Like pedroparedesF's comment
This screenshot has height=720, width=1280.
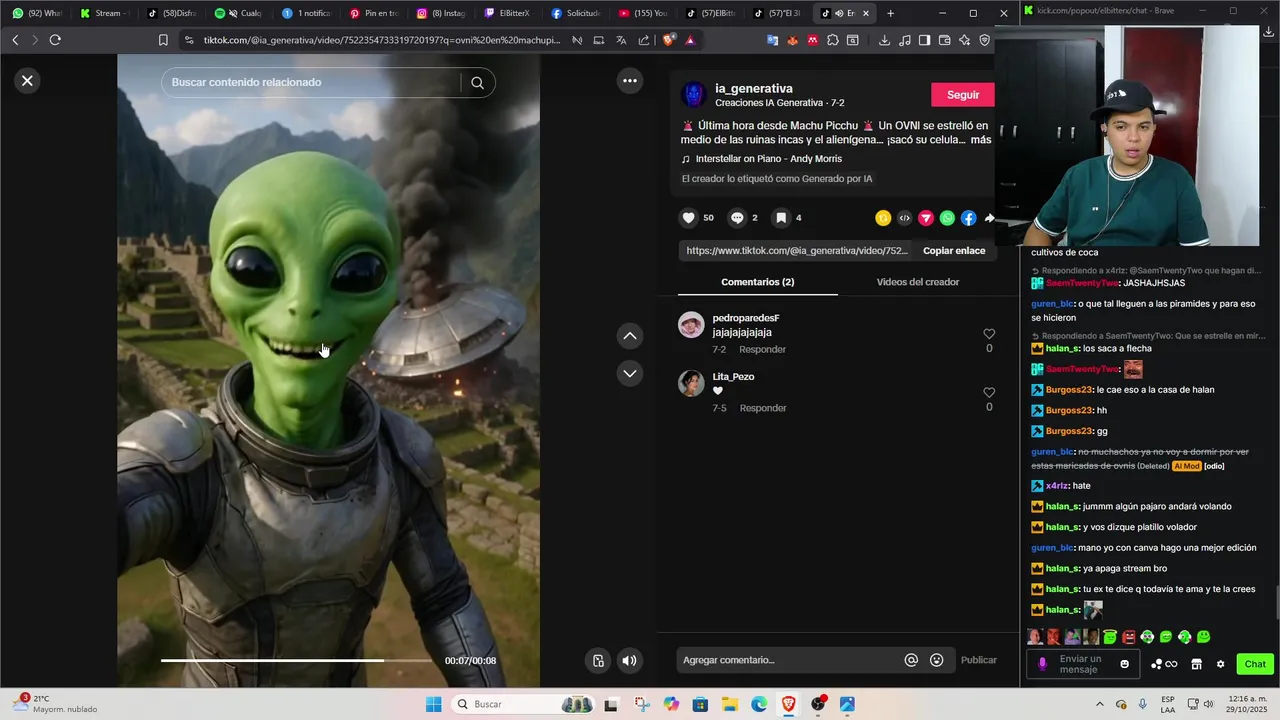[x=989, y=334]
